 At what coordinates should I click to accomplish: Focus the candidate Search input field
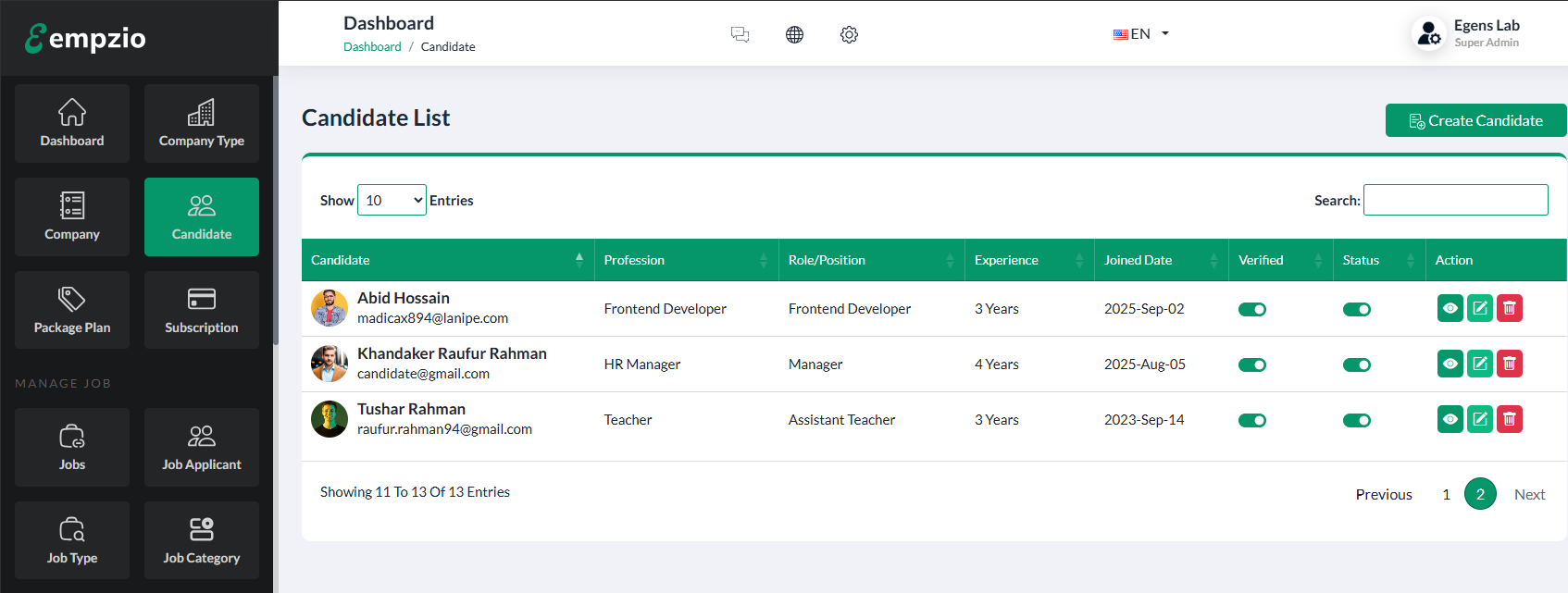point(1455,200)
